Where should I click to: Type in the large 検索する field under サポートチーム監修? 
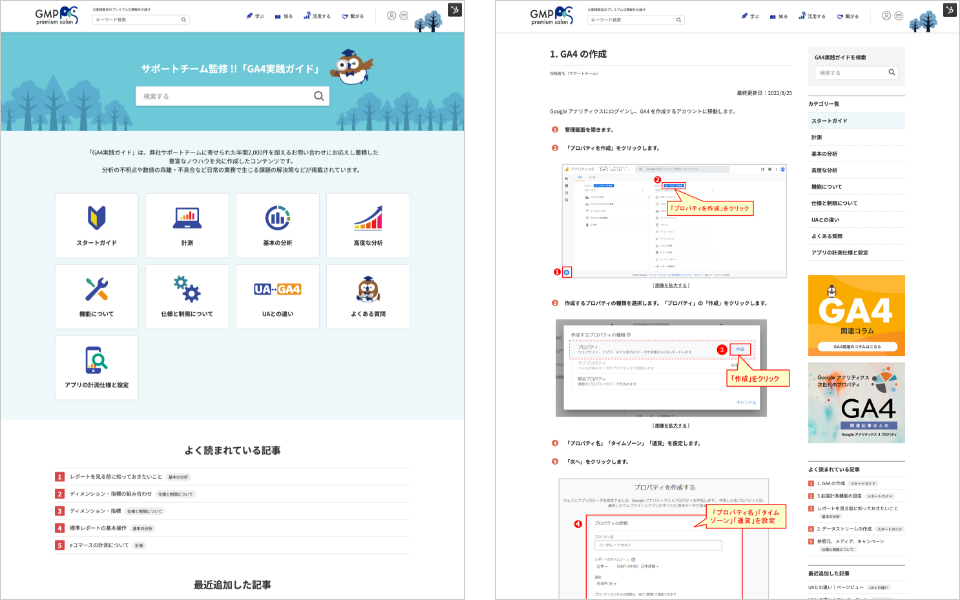(x=223, y=96)
